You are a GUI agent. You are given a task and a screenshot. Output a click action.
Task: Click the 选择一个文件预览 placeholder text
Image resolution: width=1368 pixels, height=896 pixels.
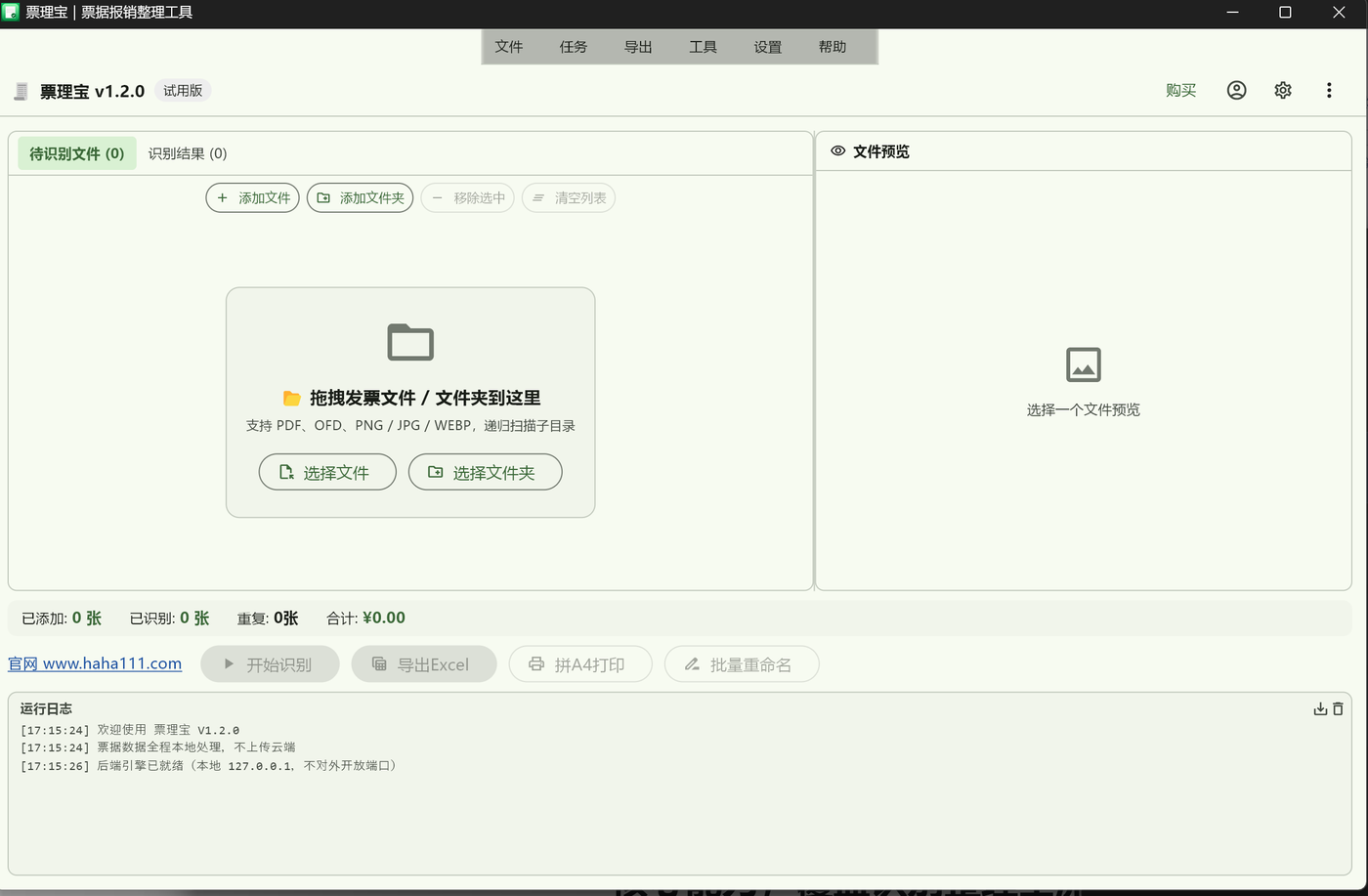point(1084,409)
